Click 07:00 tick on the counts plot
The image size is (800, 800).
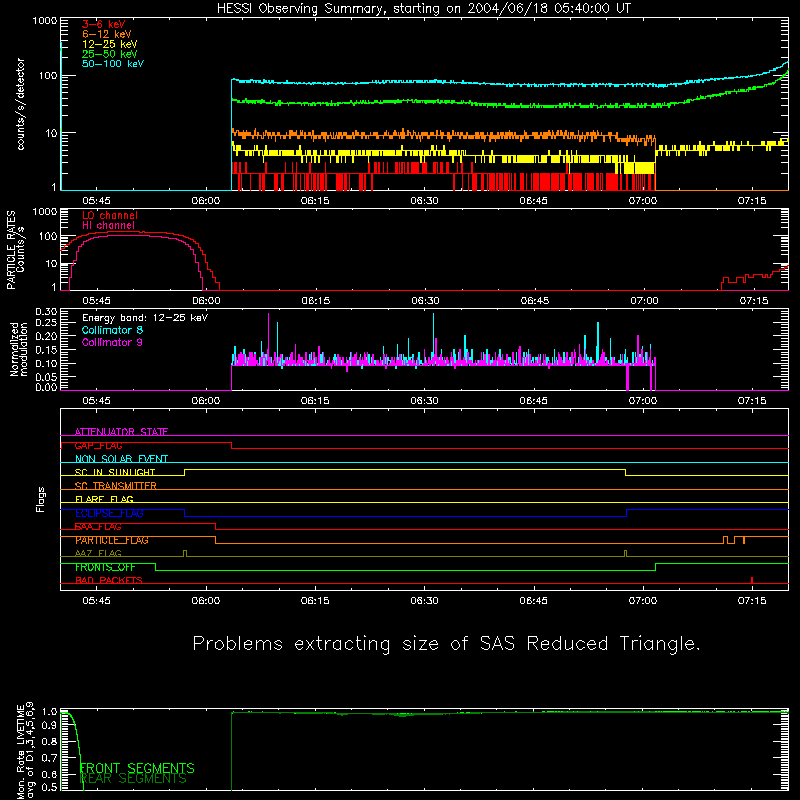(x=643, y=201)
